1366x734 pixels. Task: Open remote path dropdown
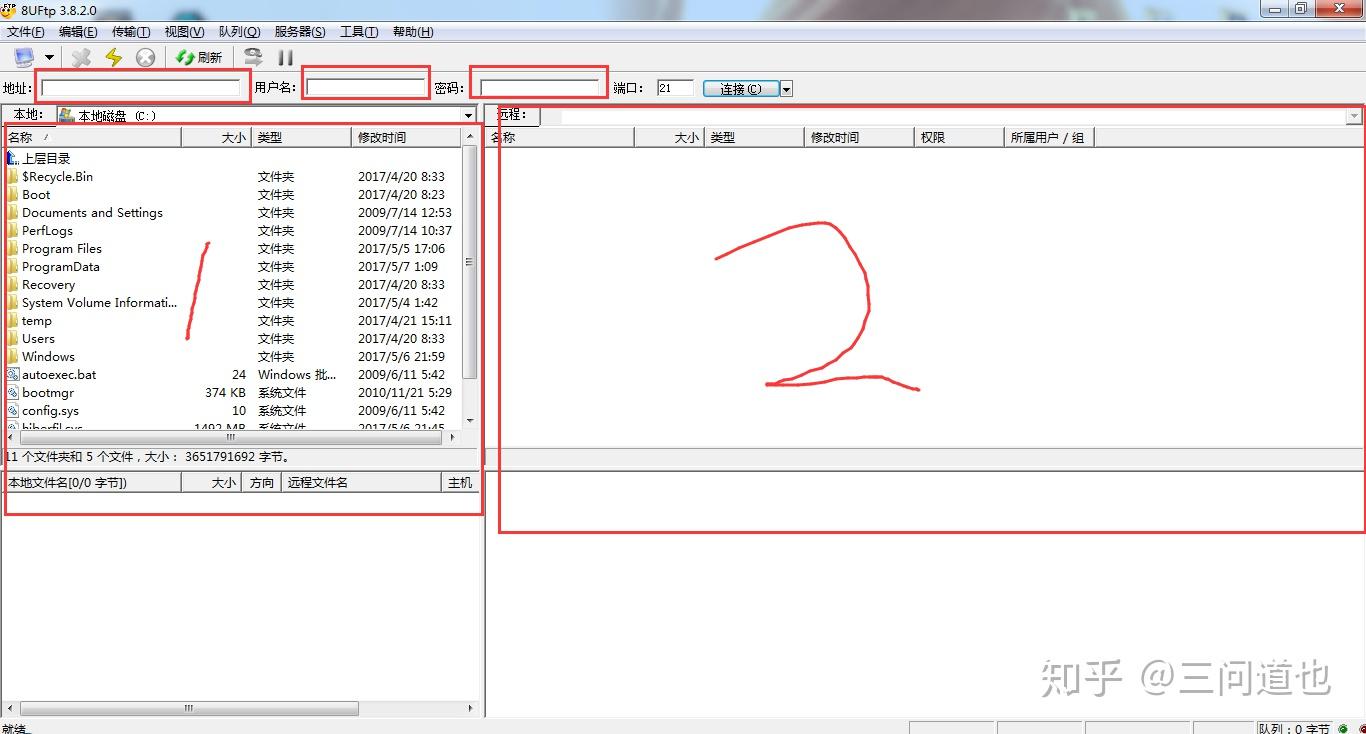coord(1354,116)
